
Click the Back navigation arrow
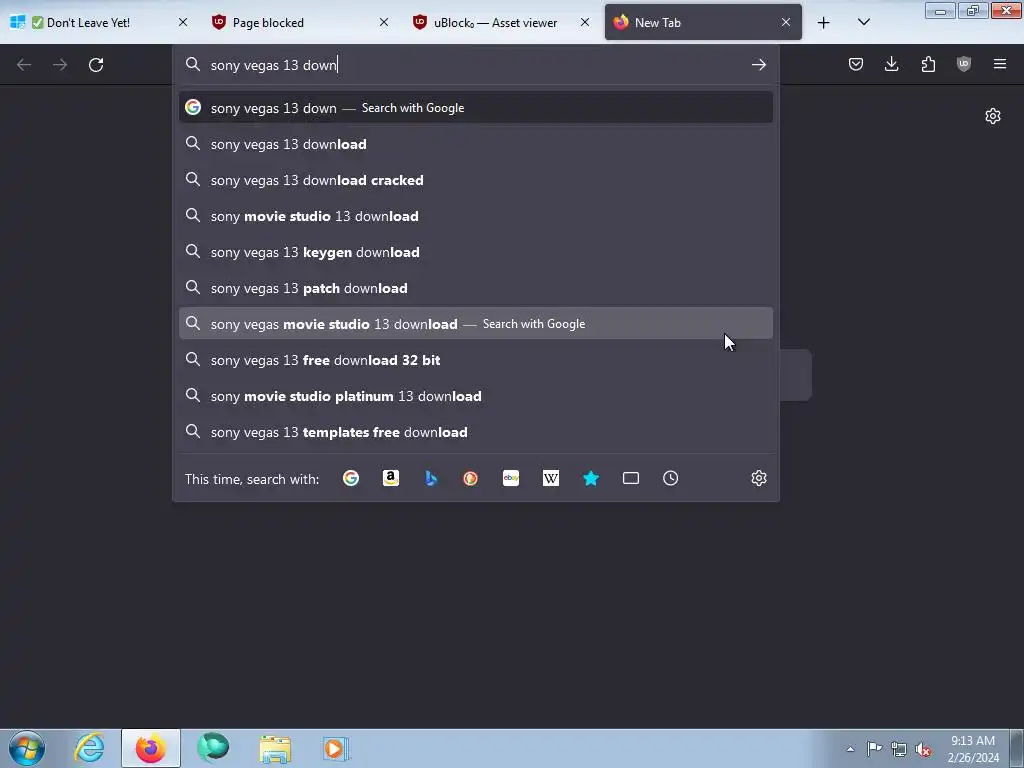point(24,64)
